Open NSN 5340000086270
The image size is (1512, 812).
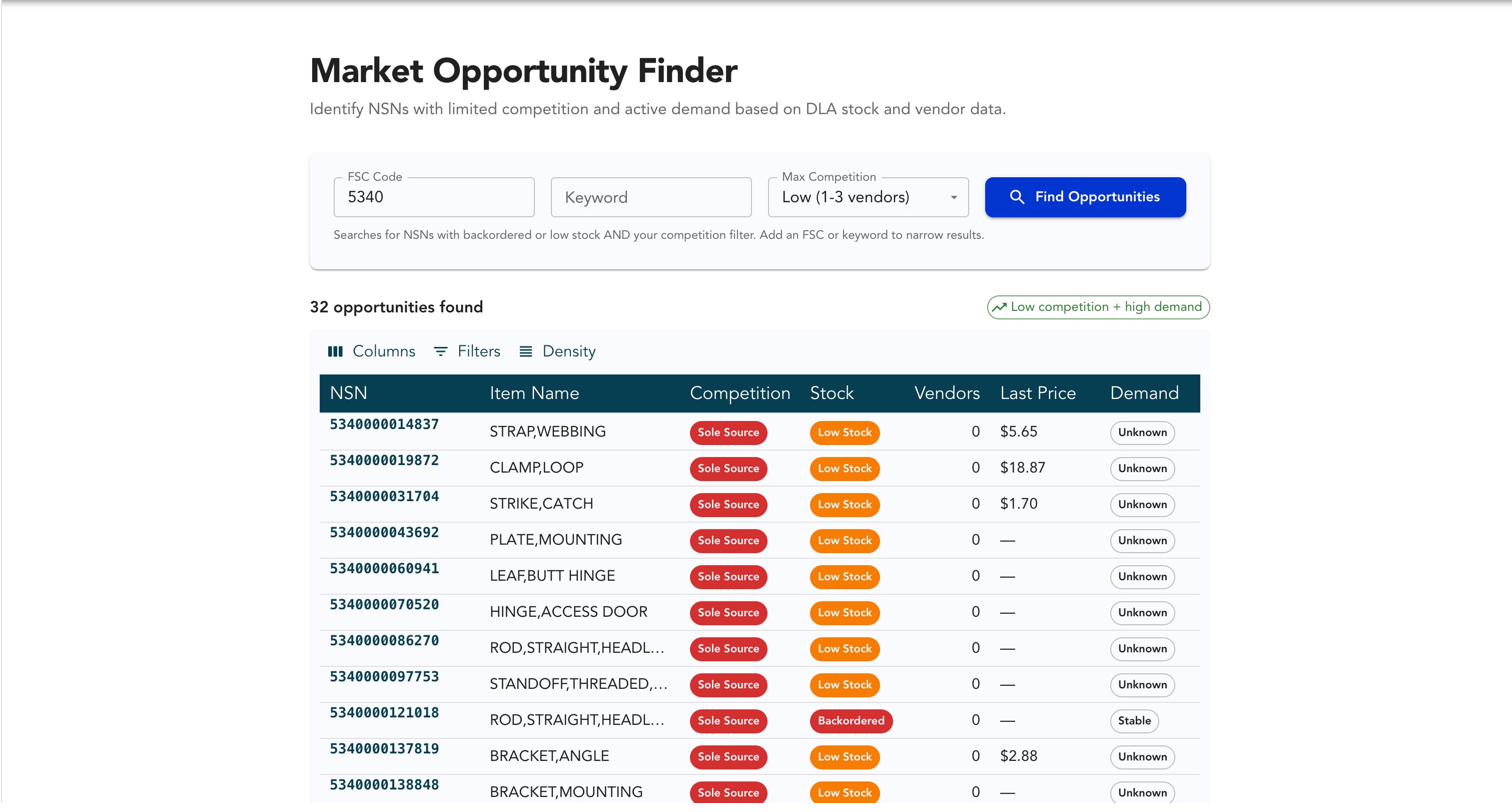pos(384,640)
